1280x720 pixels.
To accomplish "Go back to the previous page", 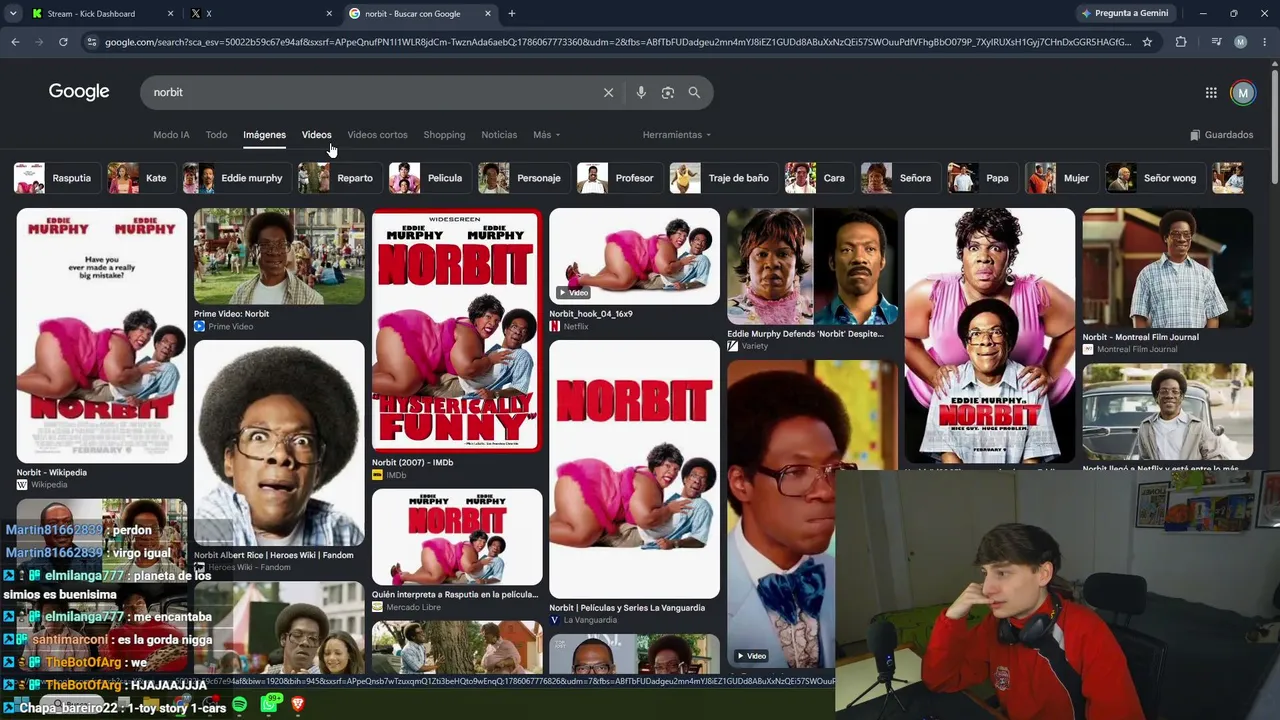I will click(15, 42).
